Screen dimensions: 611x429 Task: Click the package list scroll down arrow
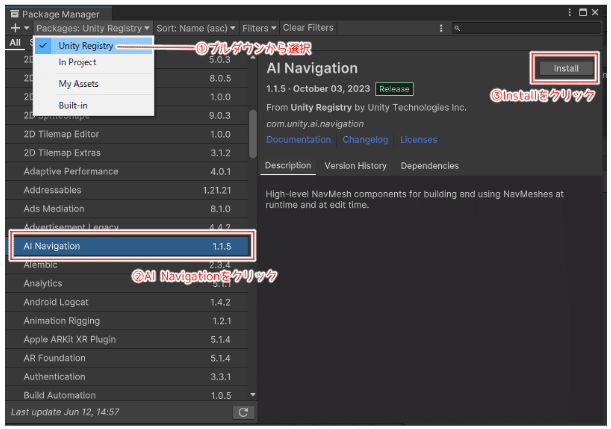click(253, 395)
